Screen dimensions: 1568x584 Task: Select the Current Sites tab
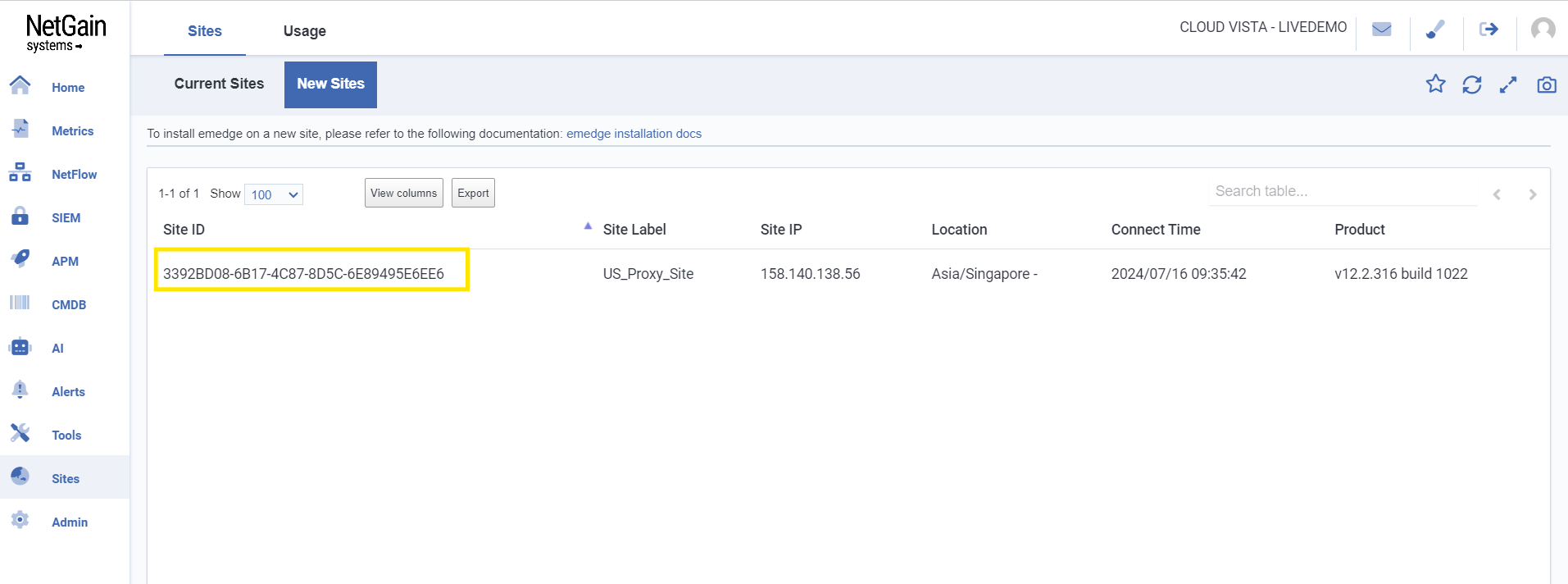click(x=219, y=84)
